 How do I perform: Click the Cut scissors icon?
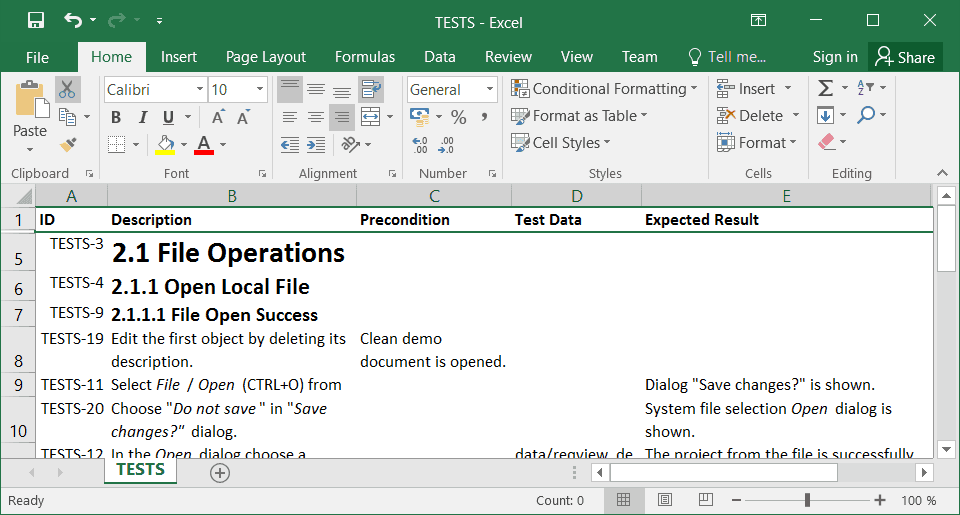(67, 90)
